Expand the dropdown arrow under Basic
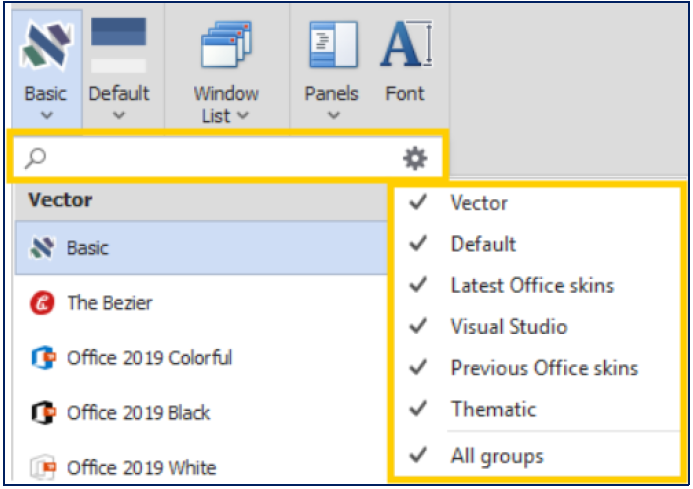The image size is (693, 489). (46, 116)
